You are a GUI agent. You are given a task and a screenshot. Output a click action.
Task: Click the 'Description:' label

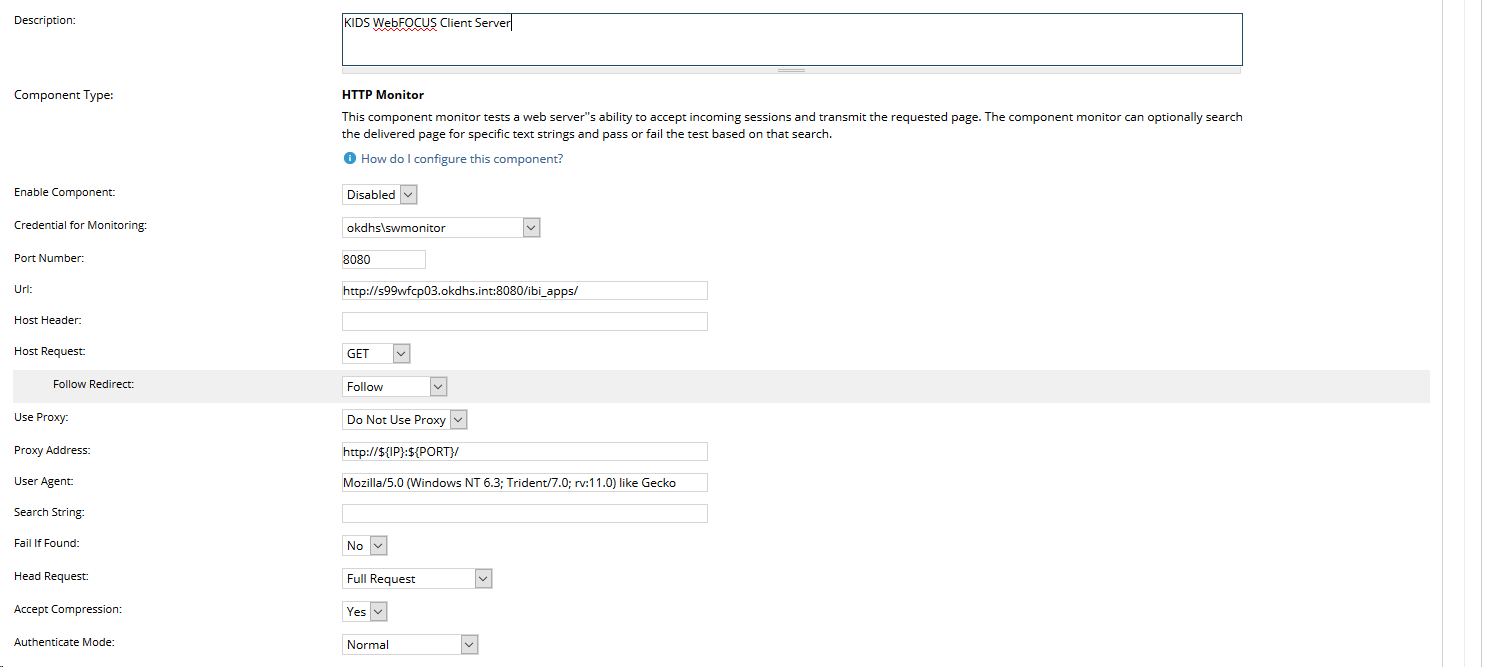(45, 20)
